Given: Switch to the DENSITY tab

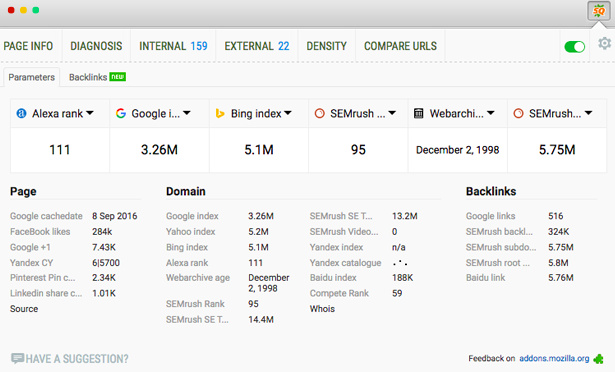Looking at the screenshot, I should tap(327, 46).
